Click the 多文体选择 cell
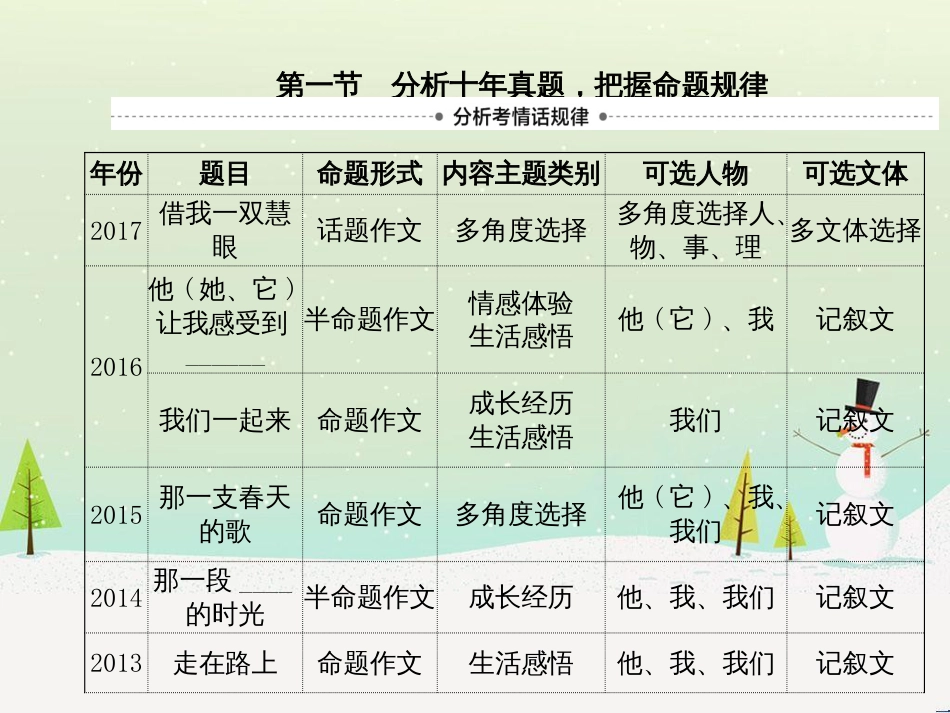950x713 pixels. point(855,229)
